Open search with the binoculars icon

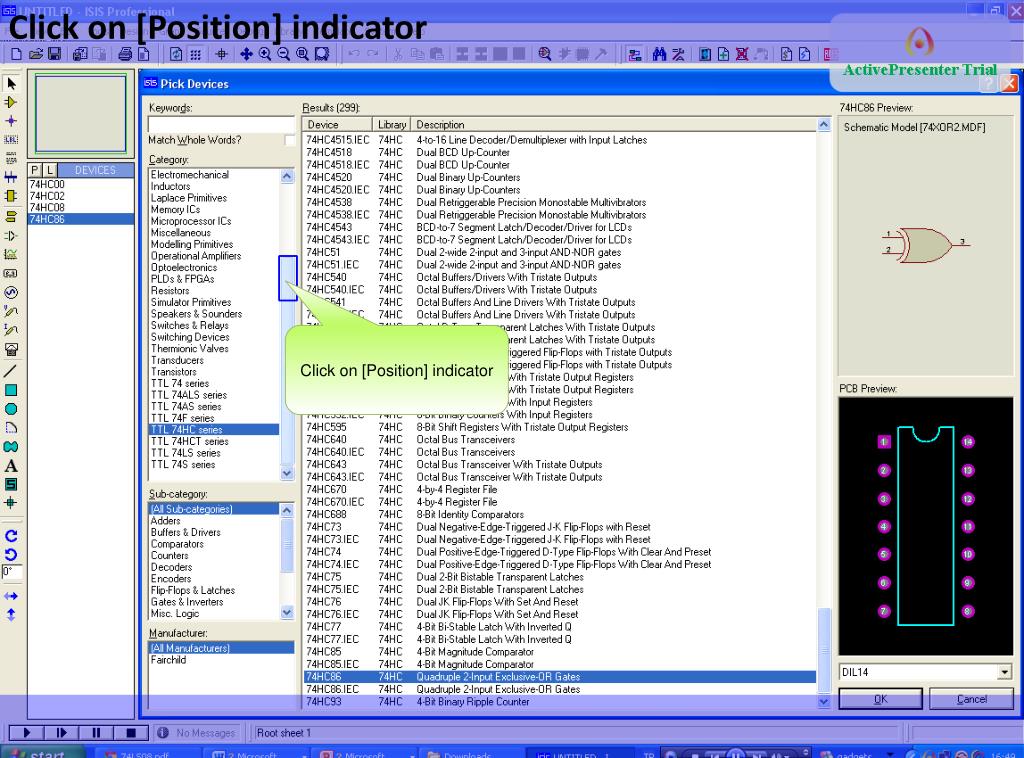pos(660,54)
